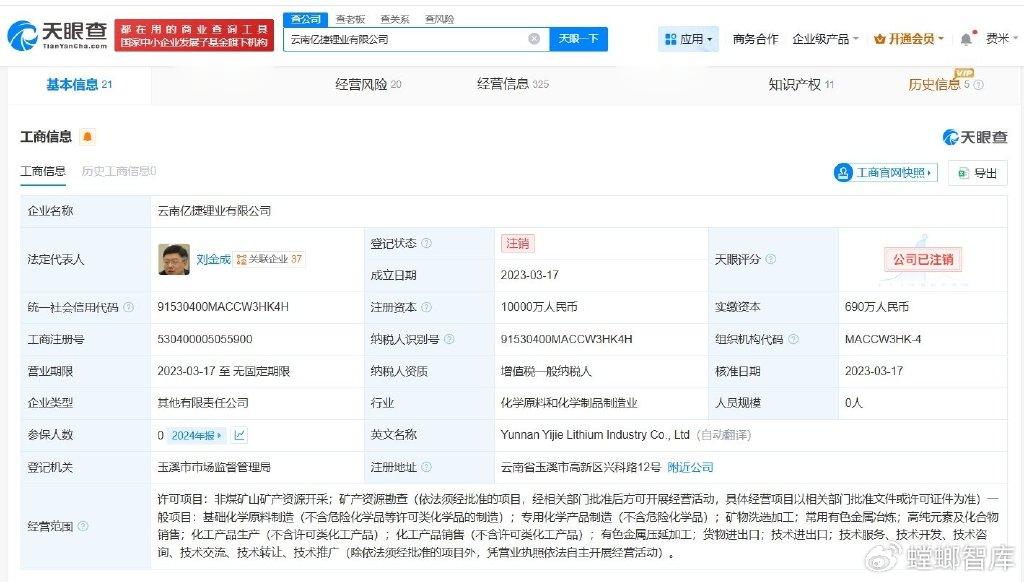Click company name 云南亿捷锂业有限公司 in table
Viewport: 1024px width, 582px height.
click(214, 211)
